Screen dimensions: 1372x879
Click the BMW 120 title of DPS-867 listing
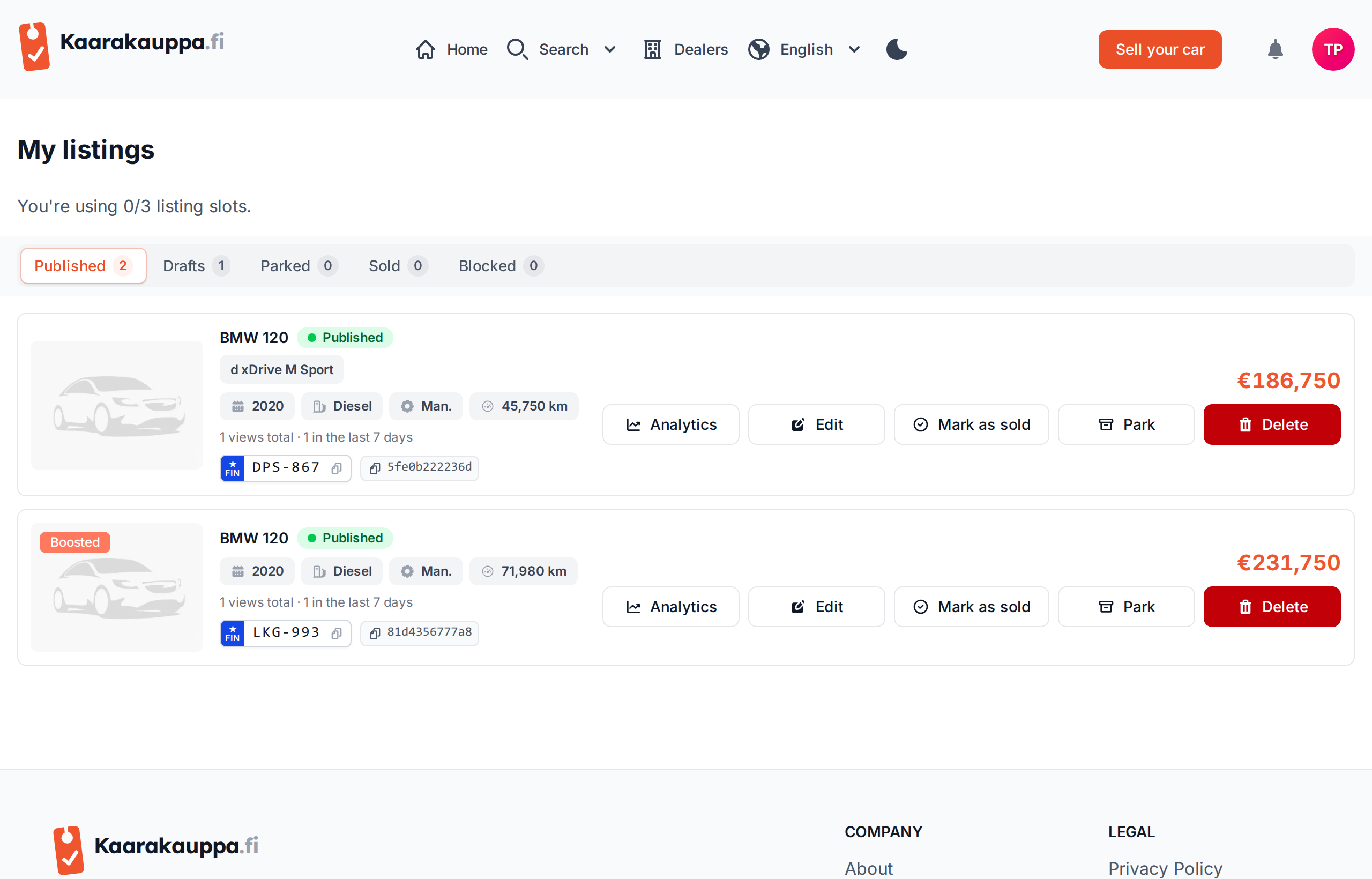coord(254,338)
